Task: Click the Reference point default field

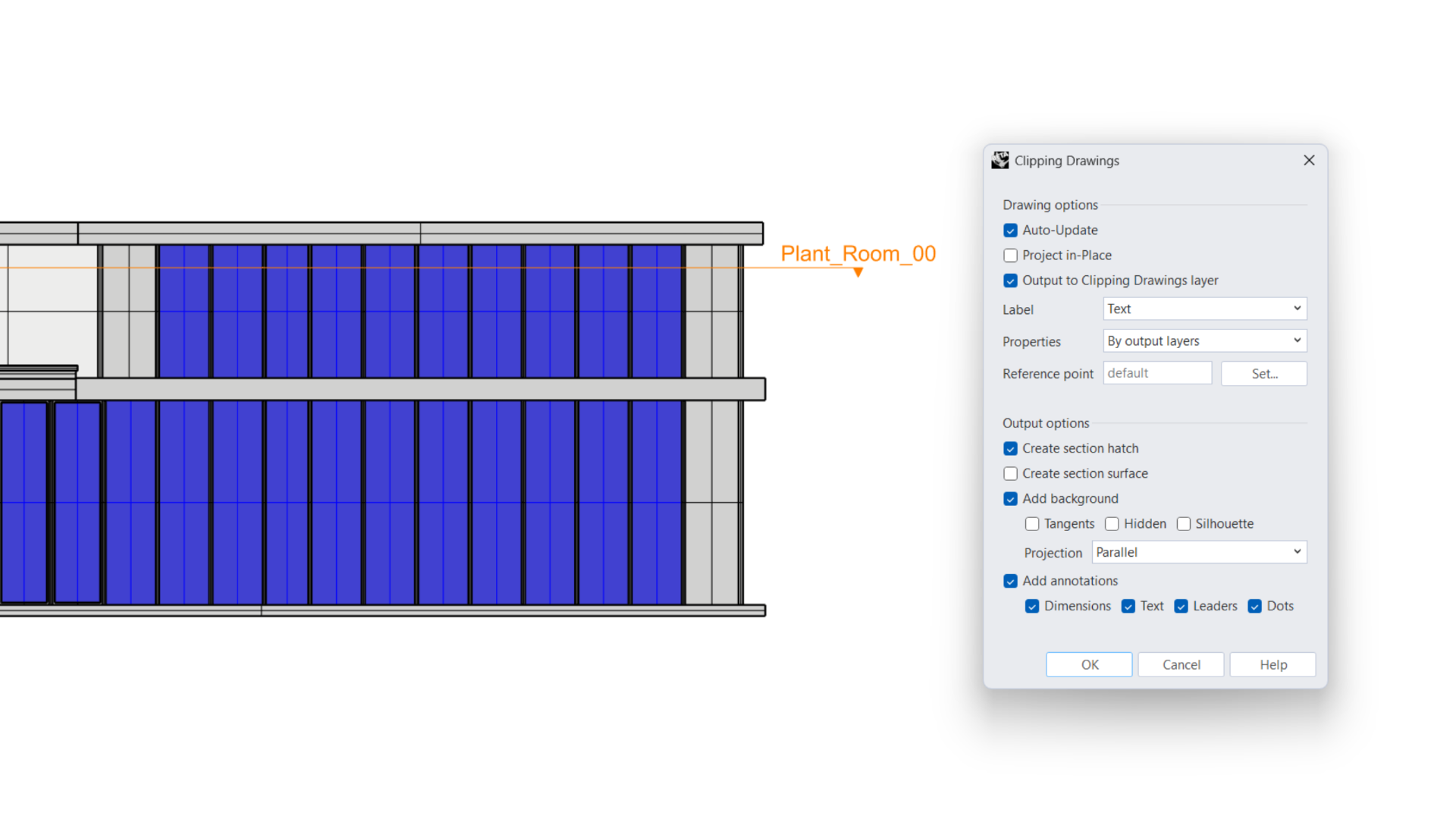Action: coord(1157,373)
